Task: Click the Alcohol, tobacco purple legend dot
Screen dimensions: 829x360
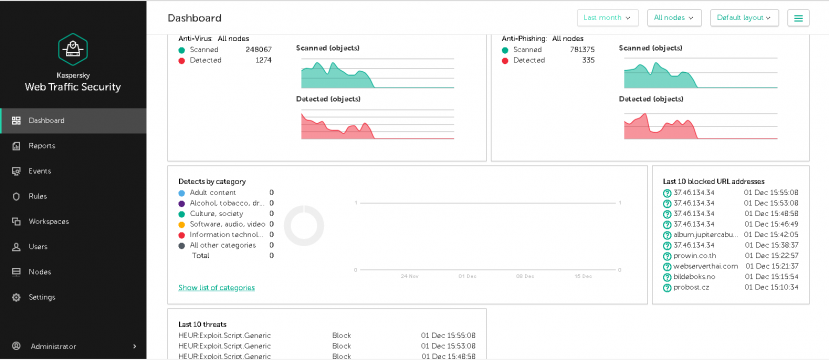Action: 181,204
